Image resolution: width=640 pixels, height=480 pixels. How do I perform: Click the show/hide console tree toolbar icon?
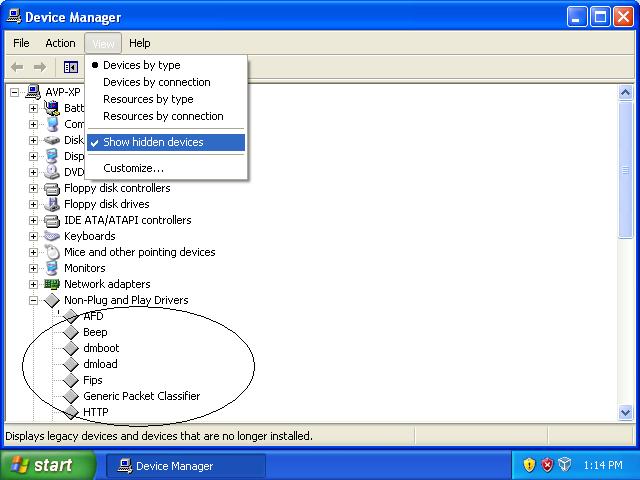tap(71, 67)
